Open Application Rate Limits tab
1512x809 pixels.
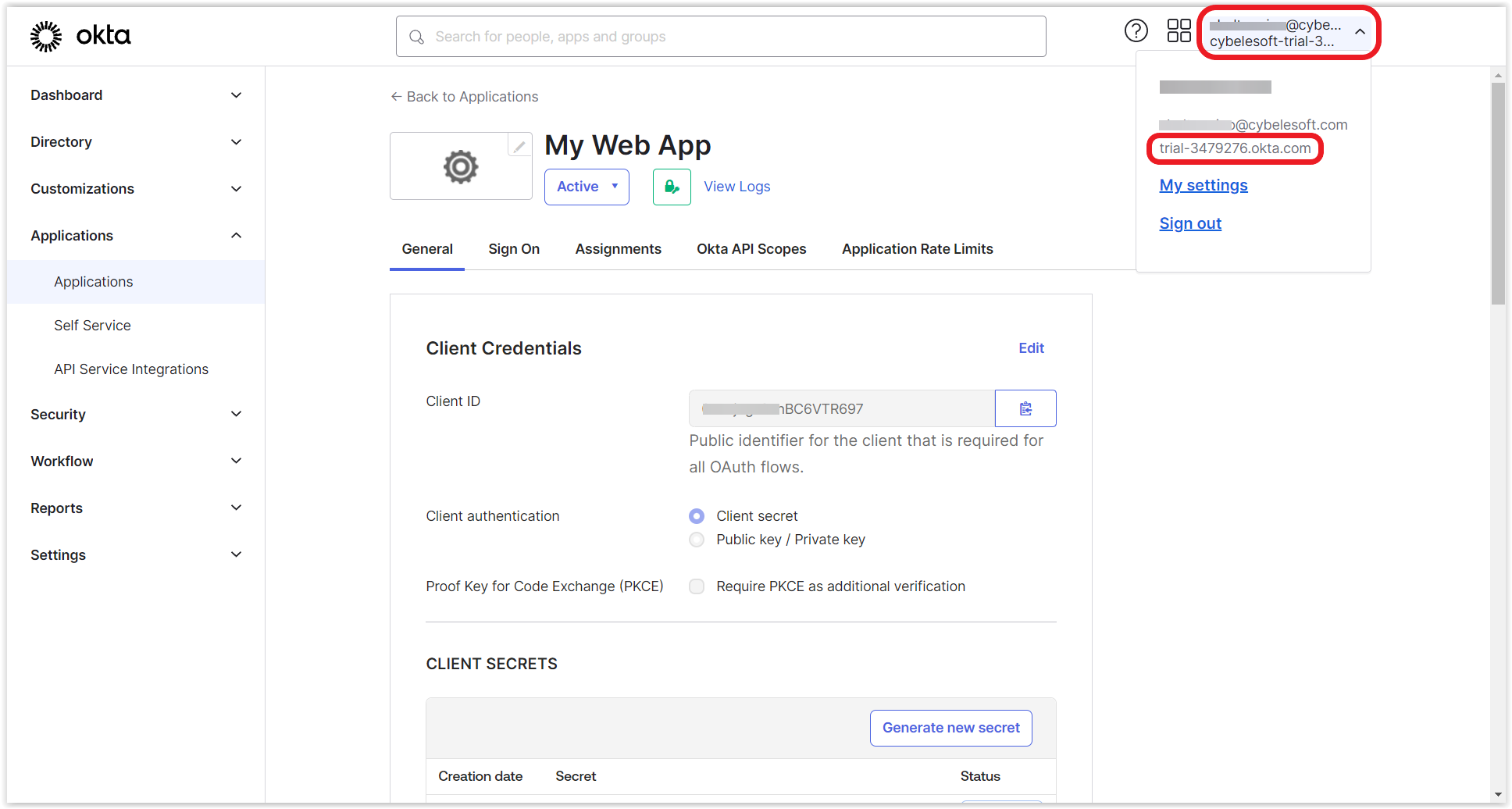point(918,249)
